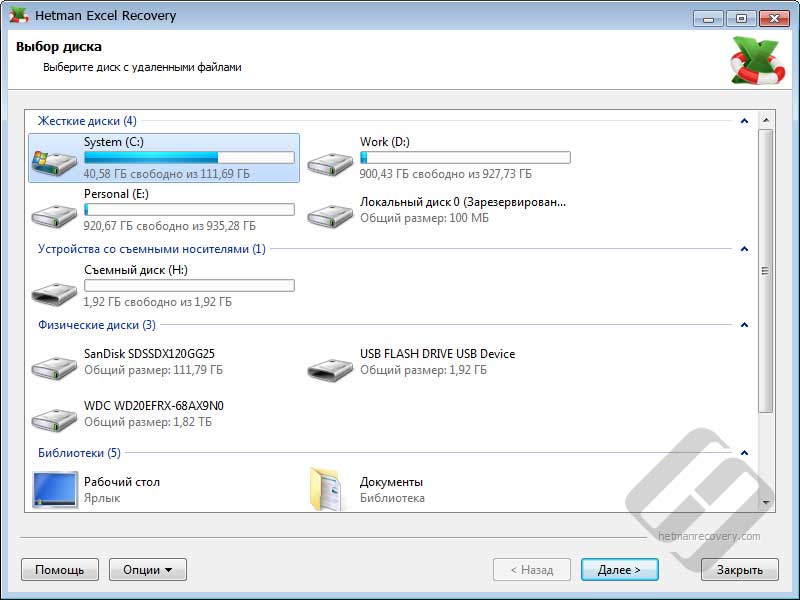Minimize the Hetman Excel Recovery window
Image resolution: width=800 pixels, height=600 pixels.
tap(708, 19)
